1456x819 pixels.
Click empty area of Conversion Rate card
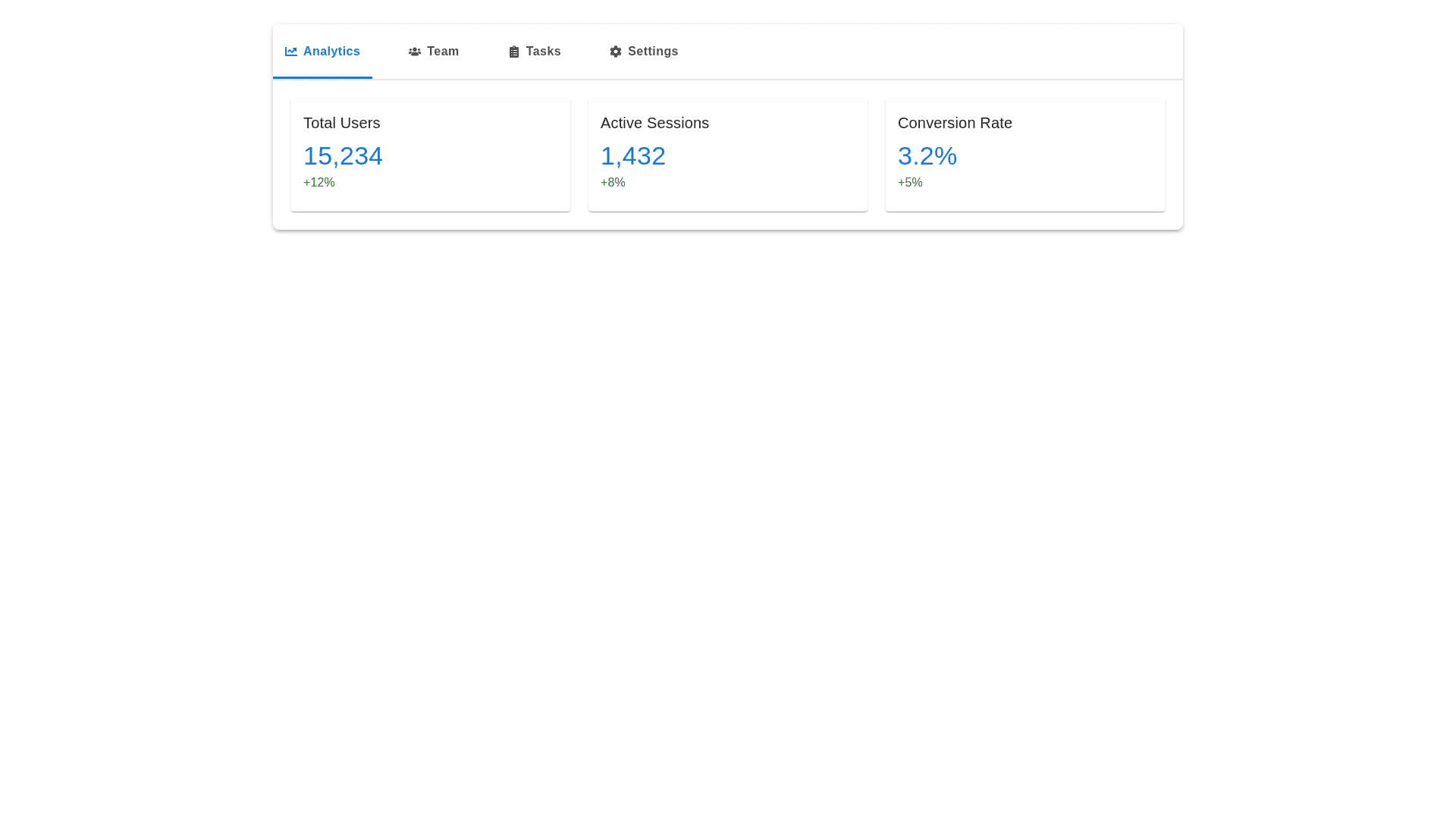pyautogui.click(x=1084, y=163)
